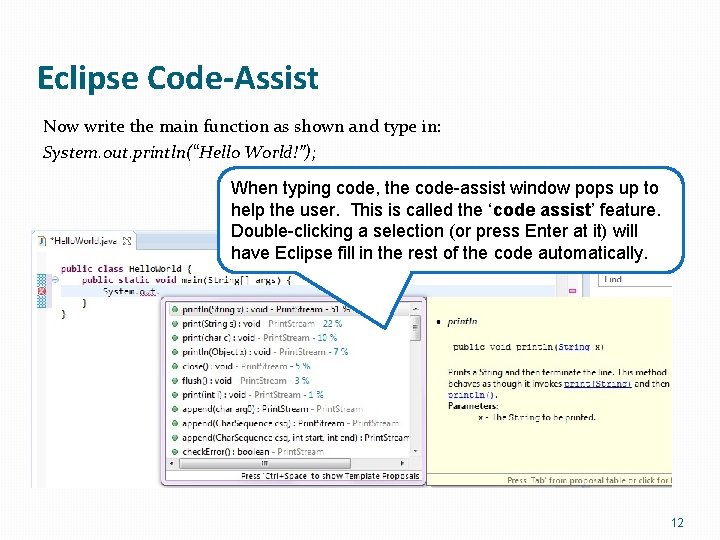
Task: Click the close() method icon
Action: pyautogui.click(x=174, y=366)
